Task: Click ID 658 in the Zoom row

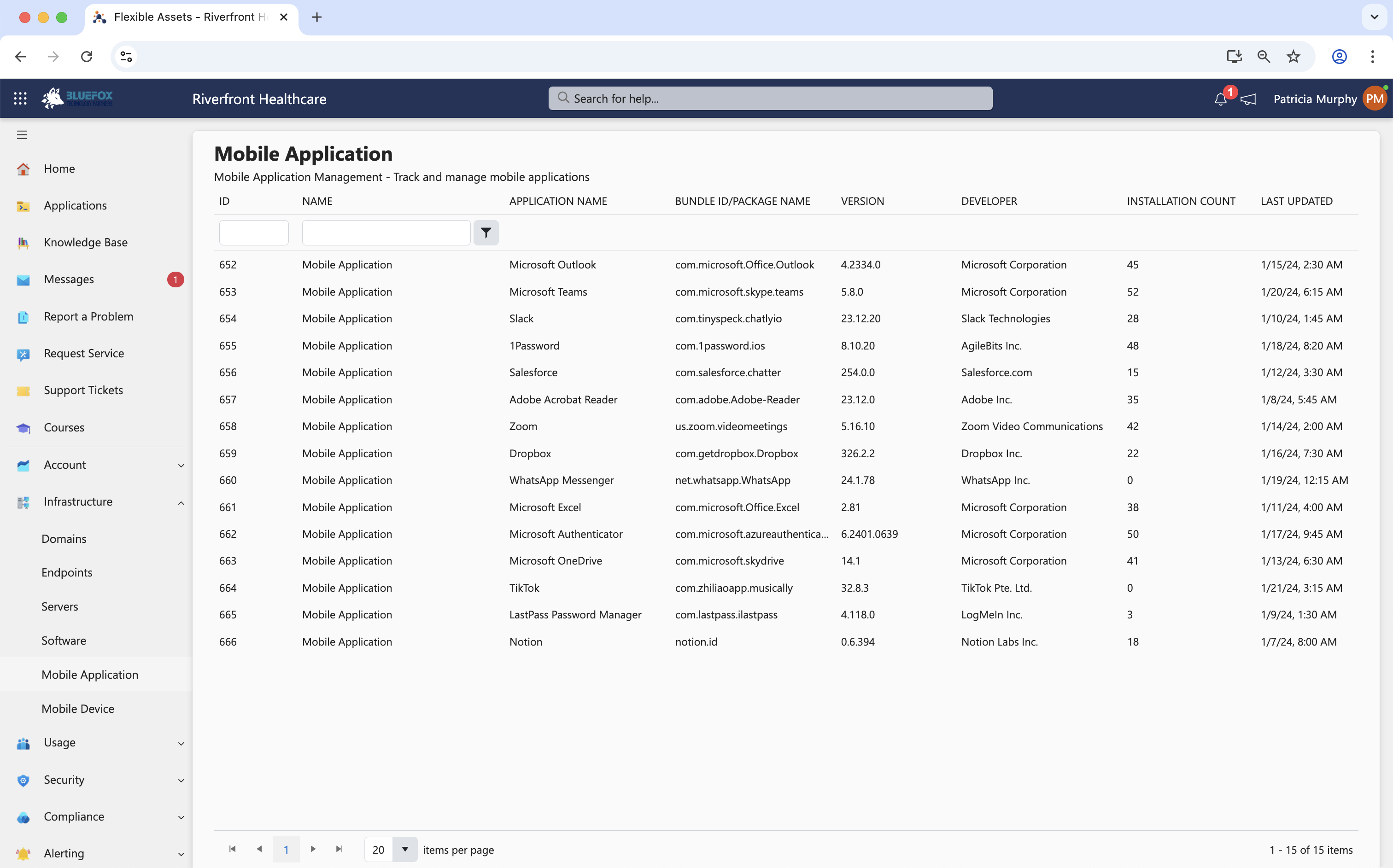Action: (228, 426)
